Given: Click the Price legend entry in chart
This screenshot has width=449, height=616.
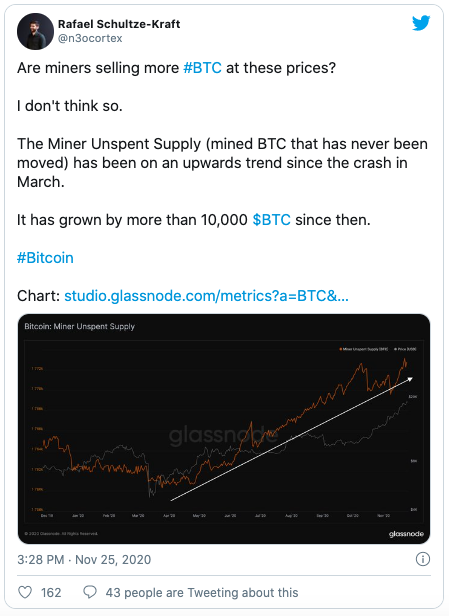Looking at the screenshot, I should tap(405, 349).
